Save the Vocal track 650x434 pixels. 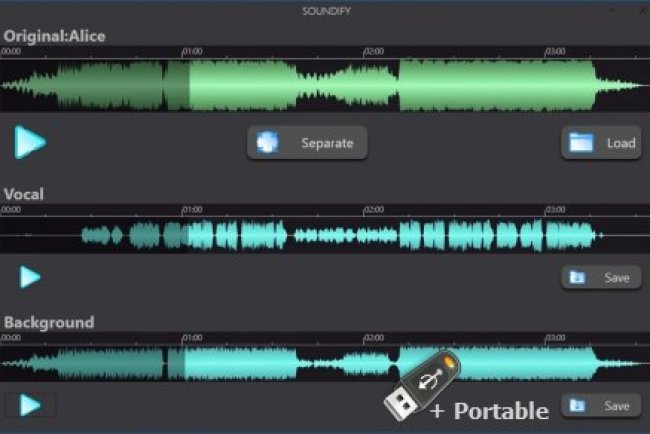[x=601, y=277]
